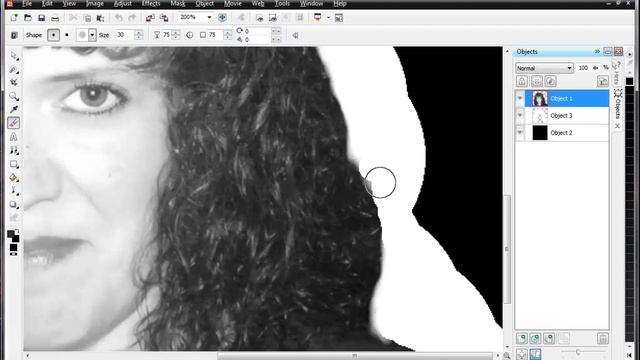Click the Object 1 layer thumbnail
The width and height of the screenshot is (640, 360).
[x=540, y=98]
